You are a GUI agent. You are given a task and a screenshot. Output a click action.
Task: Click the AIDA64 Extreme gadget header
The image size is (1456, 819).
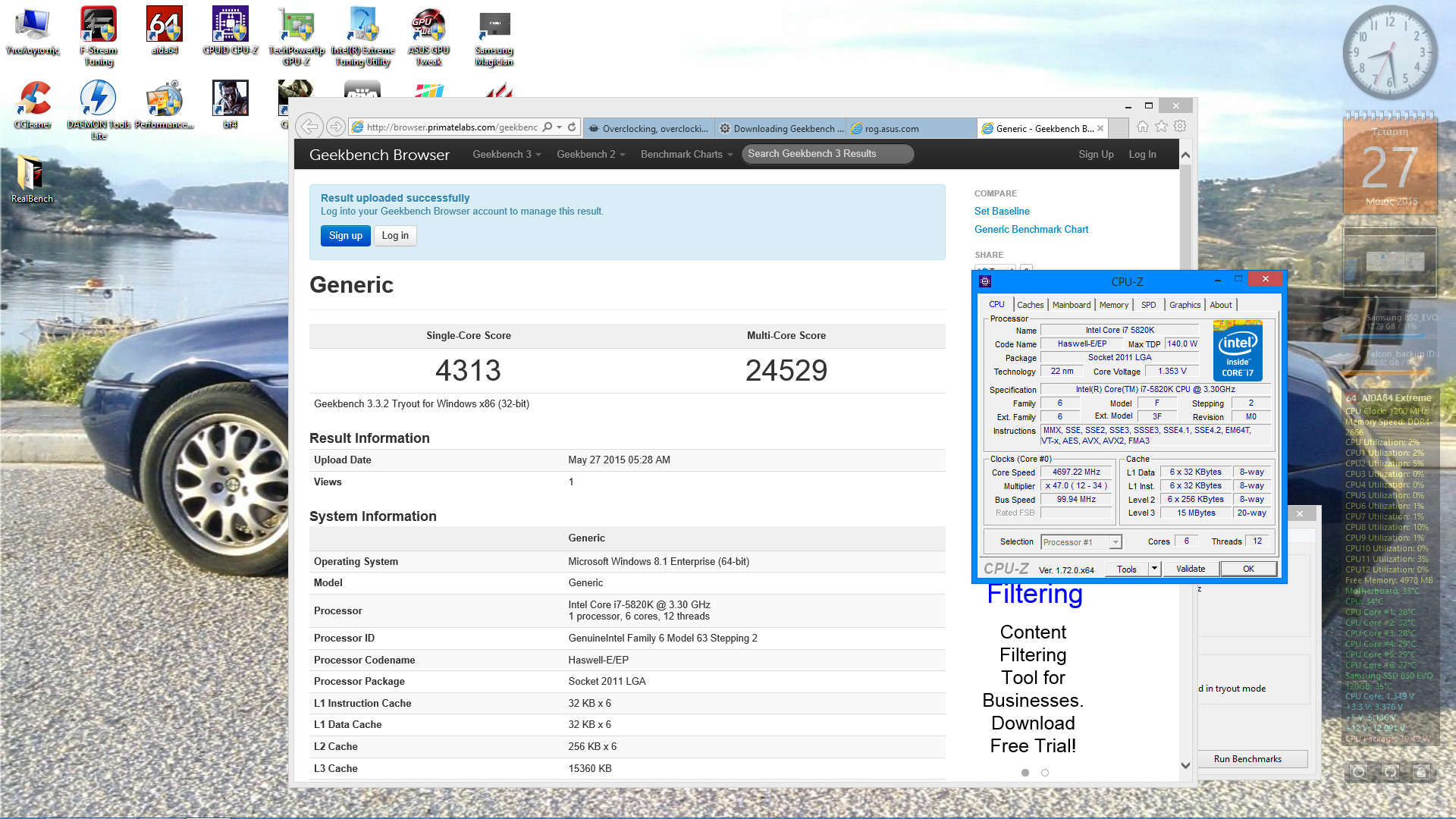click(1389, 397)
